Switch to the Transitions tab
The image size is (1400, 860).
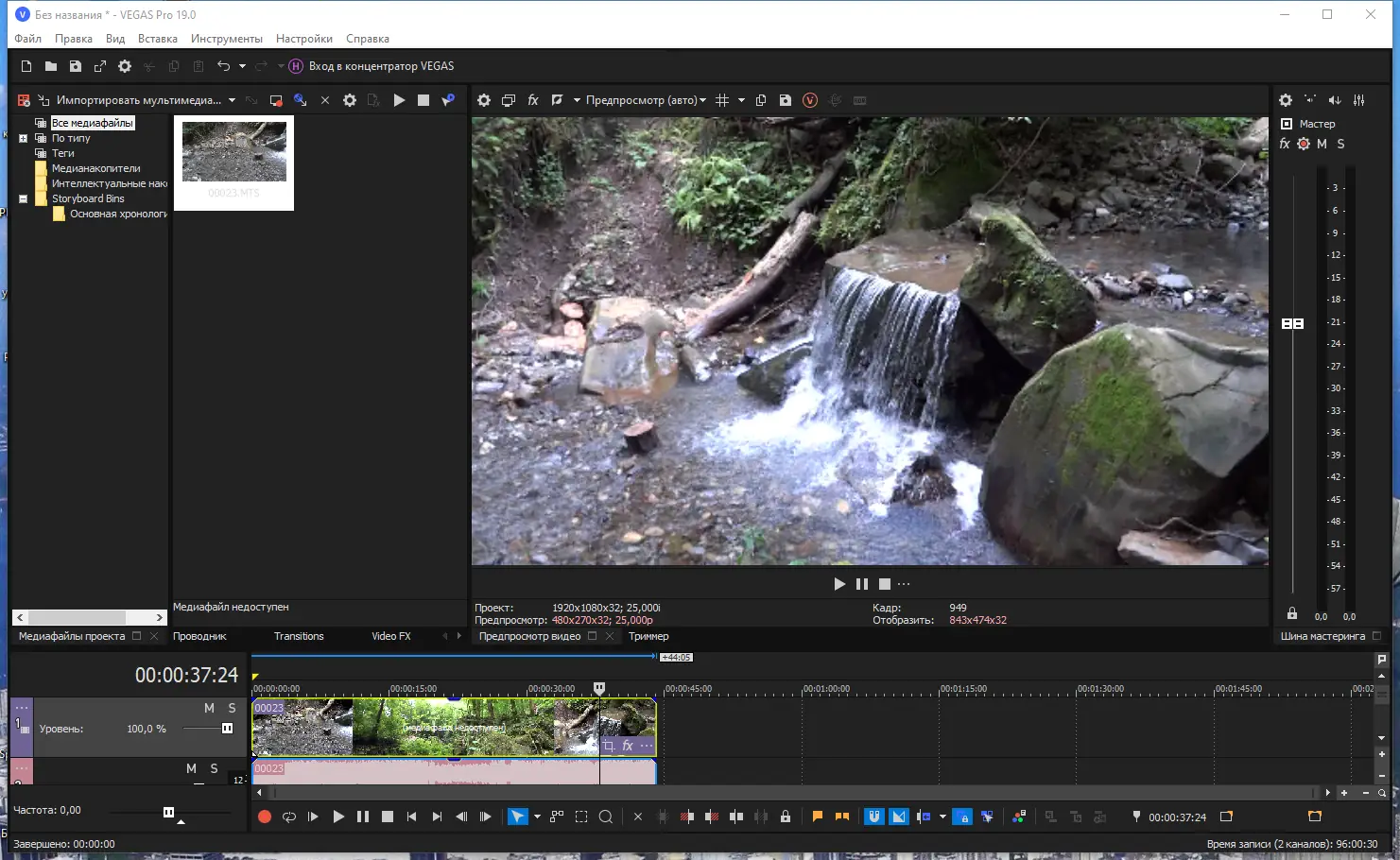coord(299,636)
